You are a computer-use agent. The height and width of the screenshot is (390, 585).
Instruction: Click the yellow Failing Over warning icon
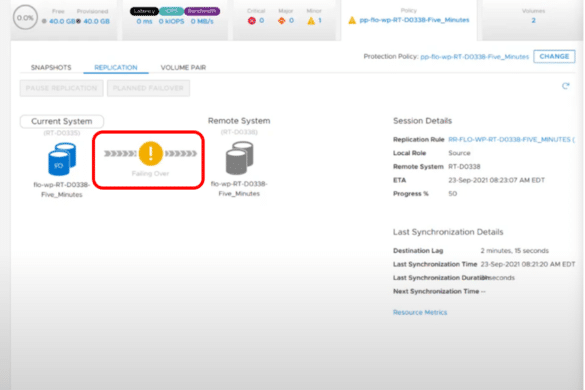pyautogui.click(x=150, y=153)
